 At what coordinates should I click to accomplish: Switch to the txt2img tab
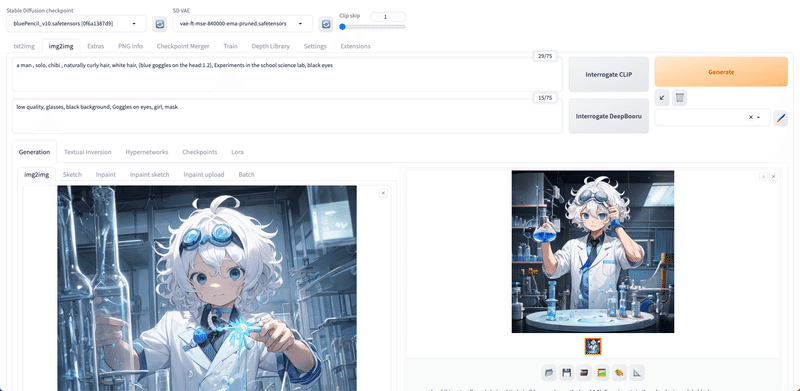click(24, 46)
